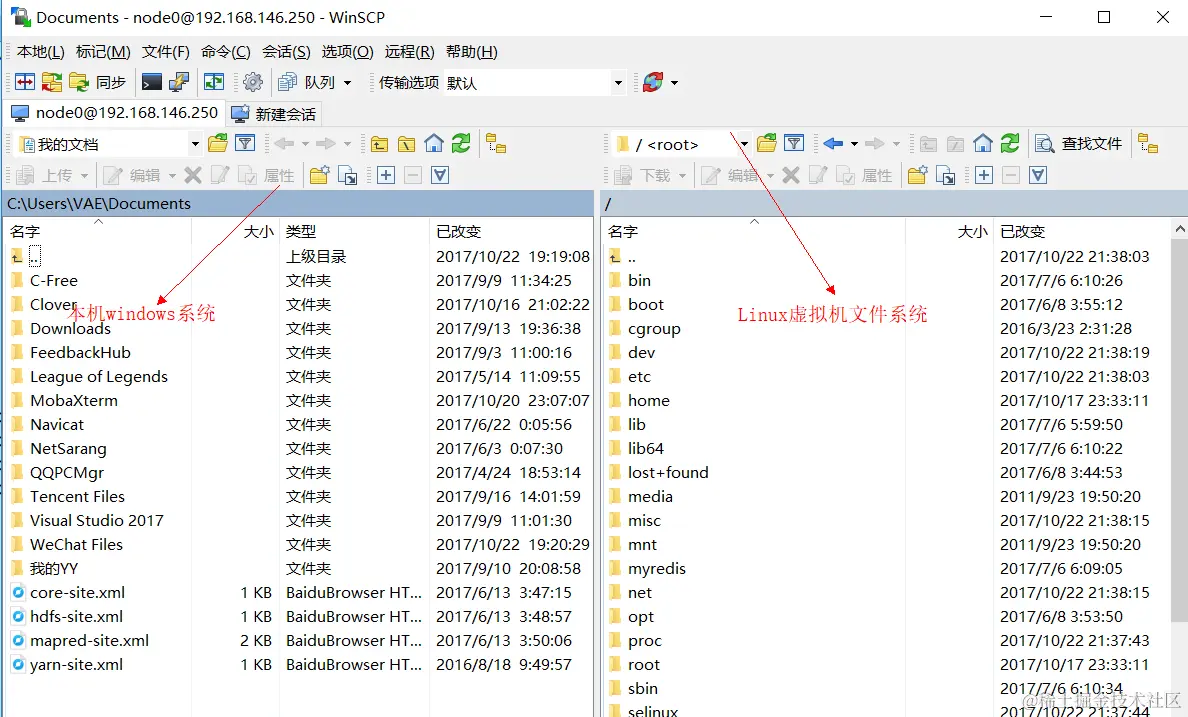Image resolution: width=1188 pixels, height=717 pixels.
Task: Open the 本地(L) menu
Action: (41, 52)
